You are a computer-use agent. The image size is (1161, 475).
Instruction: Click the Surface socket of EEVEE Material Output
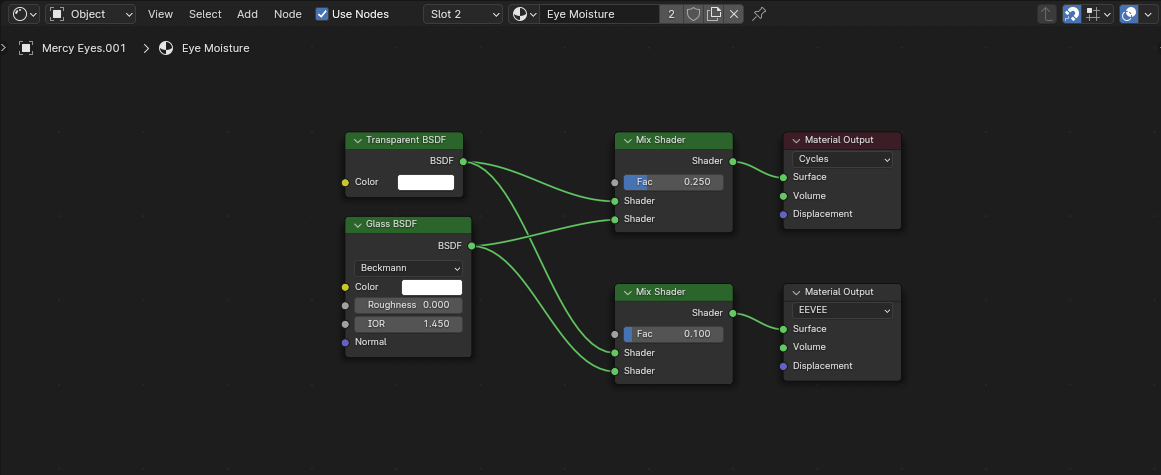tap(783, 329)
